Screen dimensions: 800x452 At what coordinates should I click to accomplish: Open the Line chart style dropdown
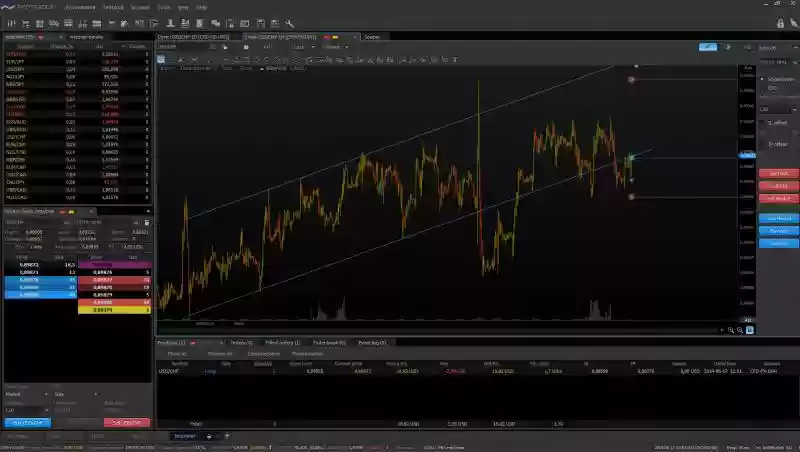(303, 47)
